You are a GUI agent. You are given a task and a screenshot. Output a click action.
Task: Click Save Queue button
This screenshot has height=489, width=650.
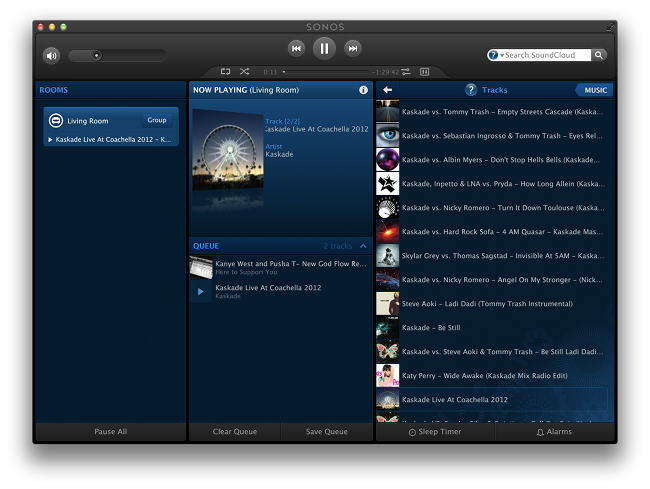point(327,431)
